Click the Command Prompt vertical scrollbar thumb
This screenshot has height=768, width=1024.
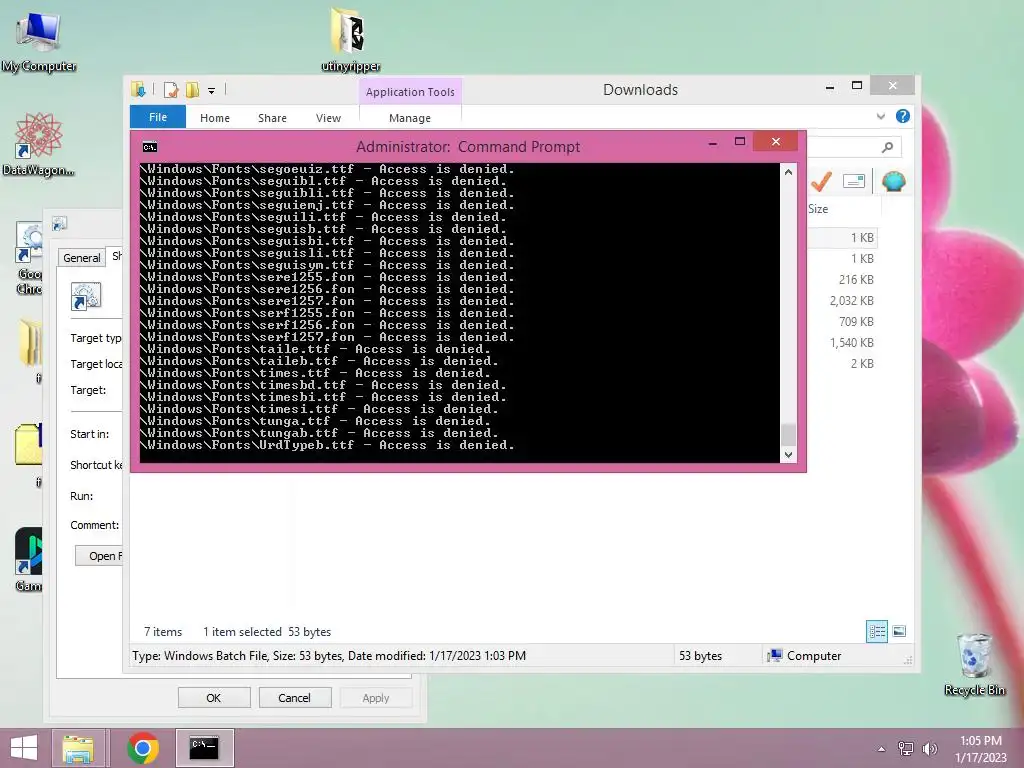click(x=788, y=434)
